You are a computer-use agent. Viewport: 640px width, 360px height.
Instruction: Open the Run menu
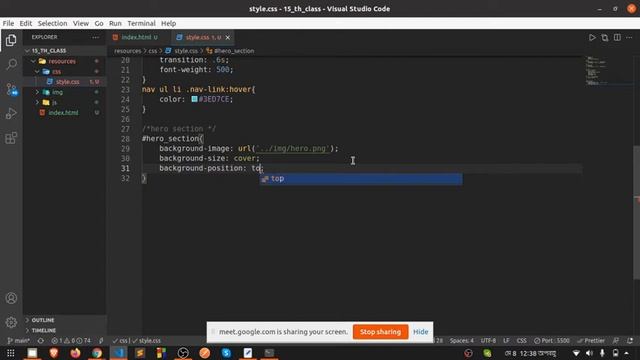tap(115, 23)
